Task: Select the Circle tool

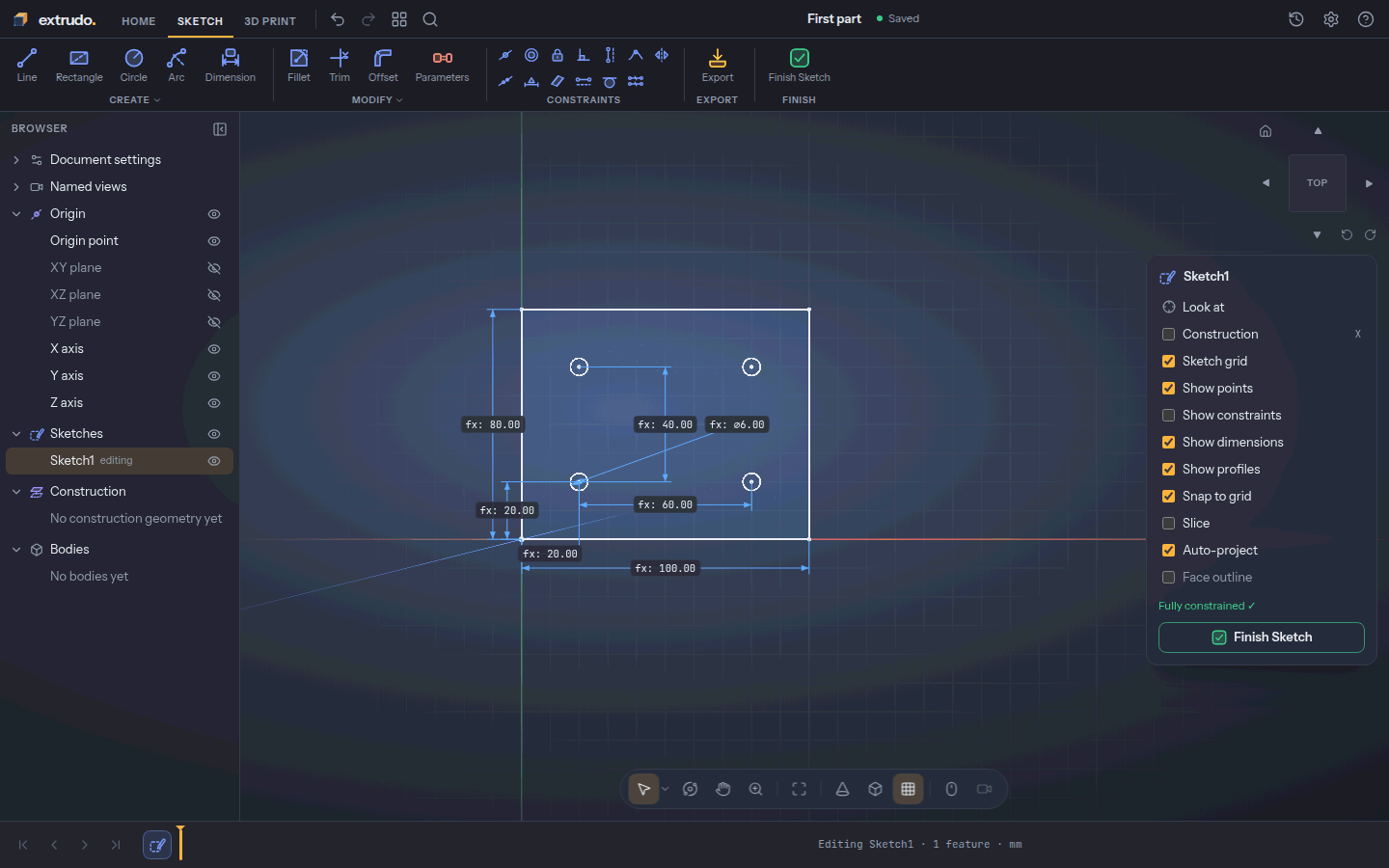Action: coord(134,66)
